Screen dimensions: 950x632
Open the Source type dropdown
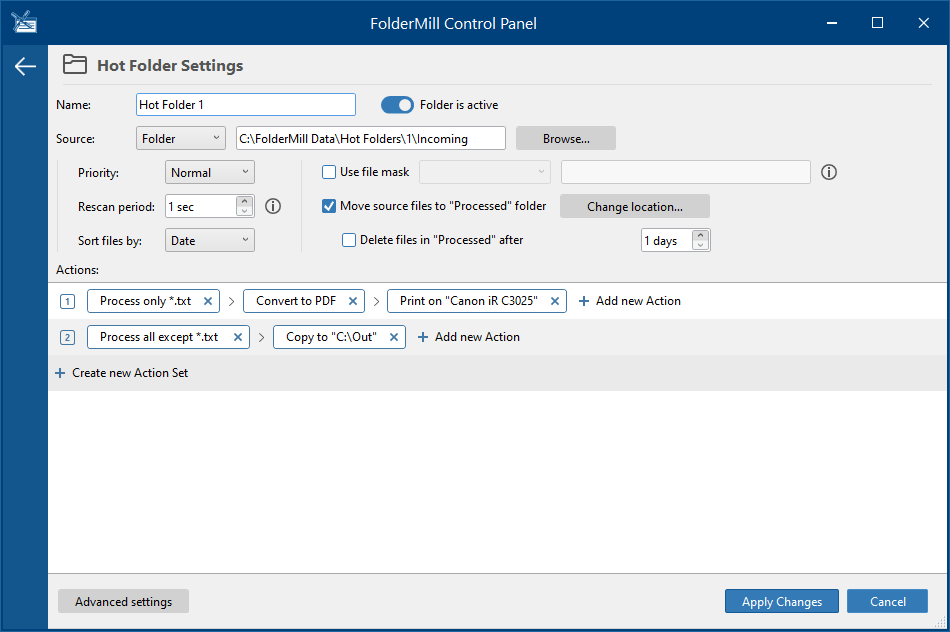[181, 138]
